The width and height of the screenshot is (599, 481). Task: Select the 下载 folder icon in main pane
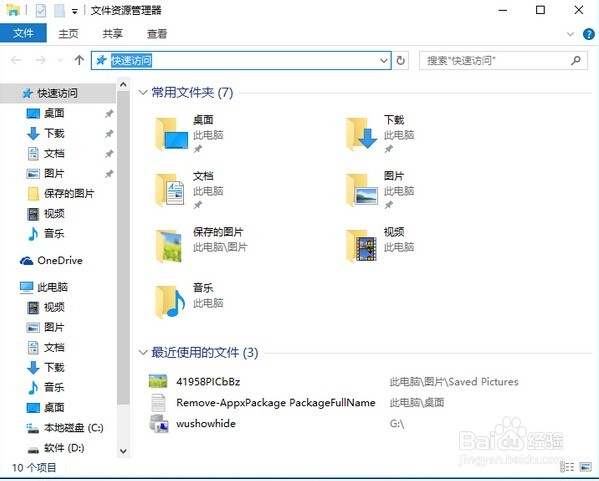[362, 134]
